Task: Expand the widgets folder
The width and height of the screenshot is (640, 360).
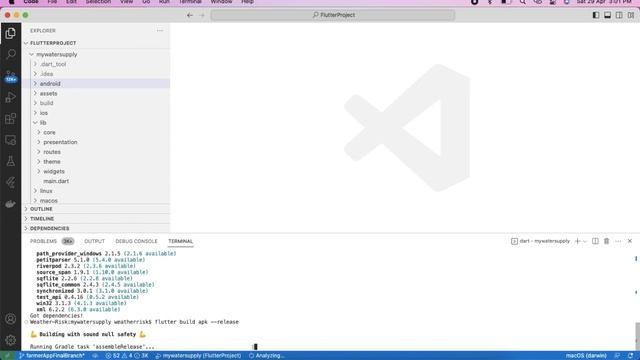Action: coord(96,172)
